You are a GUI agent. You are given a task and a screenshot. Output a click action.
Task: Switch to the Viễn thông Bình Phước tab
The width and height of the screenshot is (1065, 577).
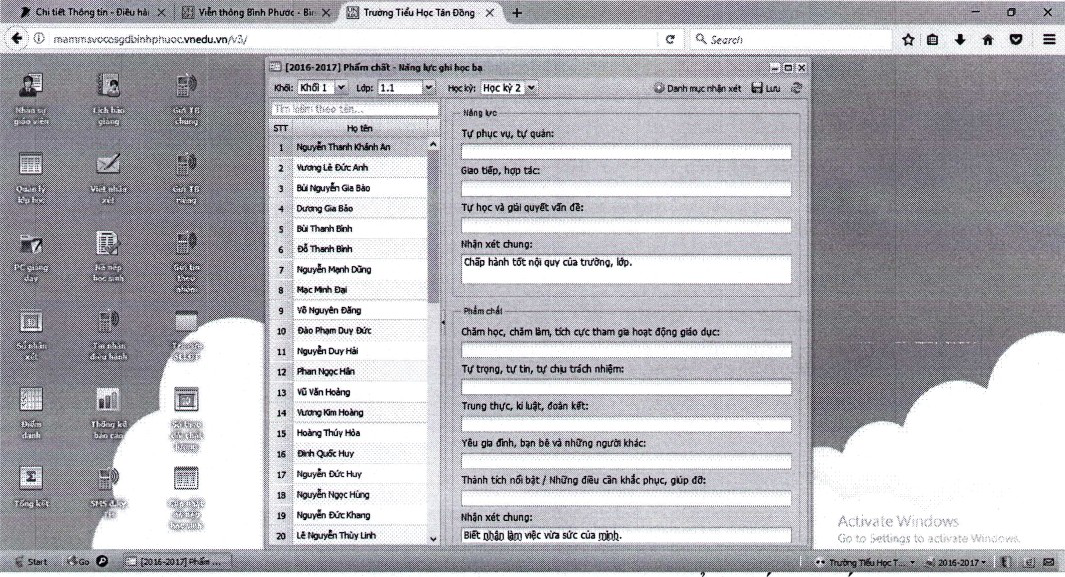tap(255, 12)
